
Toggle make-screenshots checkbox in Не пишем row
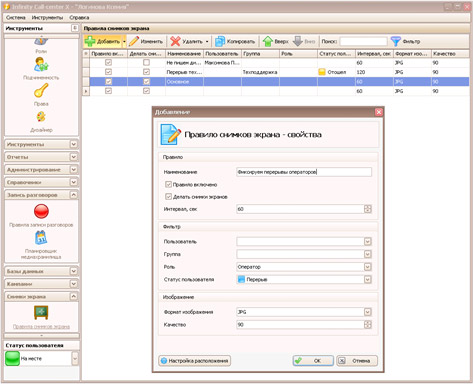(x=146, y=62)
